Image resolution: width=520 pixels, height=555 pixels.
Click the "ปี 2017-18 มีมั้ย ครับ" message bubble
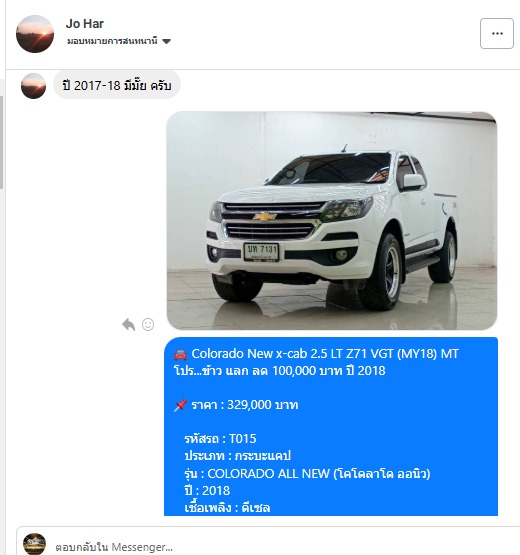point(117,85)
